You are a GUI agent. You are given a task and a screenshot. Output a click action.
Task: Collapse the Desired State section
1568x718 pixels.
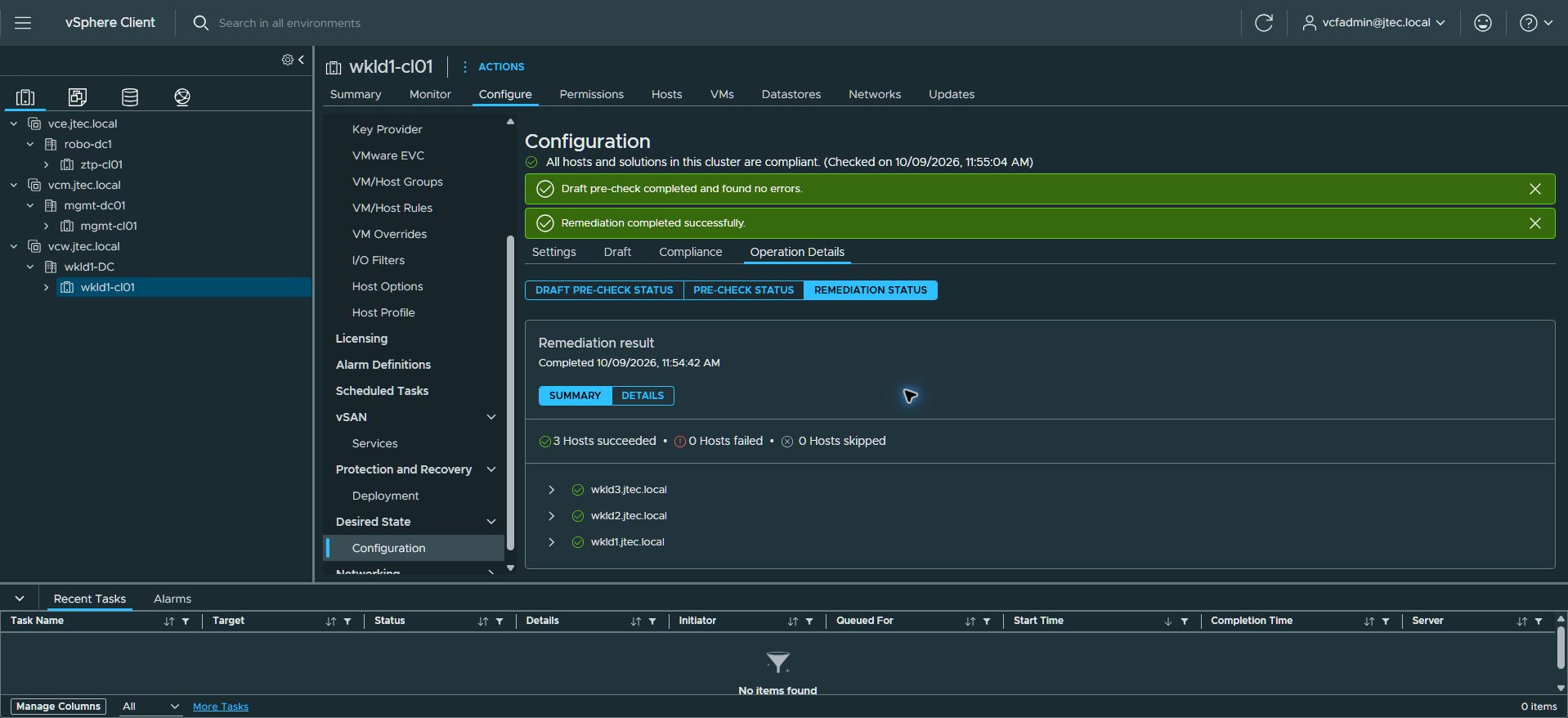[x=491, y=522]
